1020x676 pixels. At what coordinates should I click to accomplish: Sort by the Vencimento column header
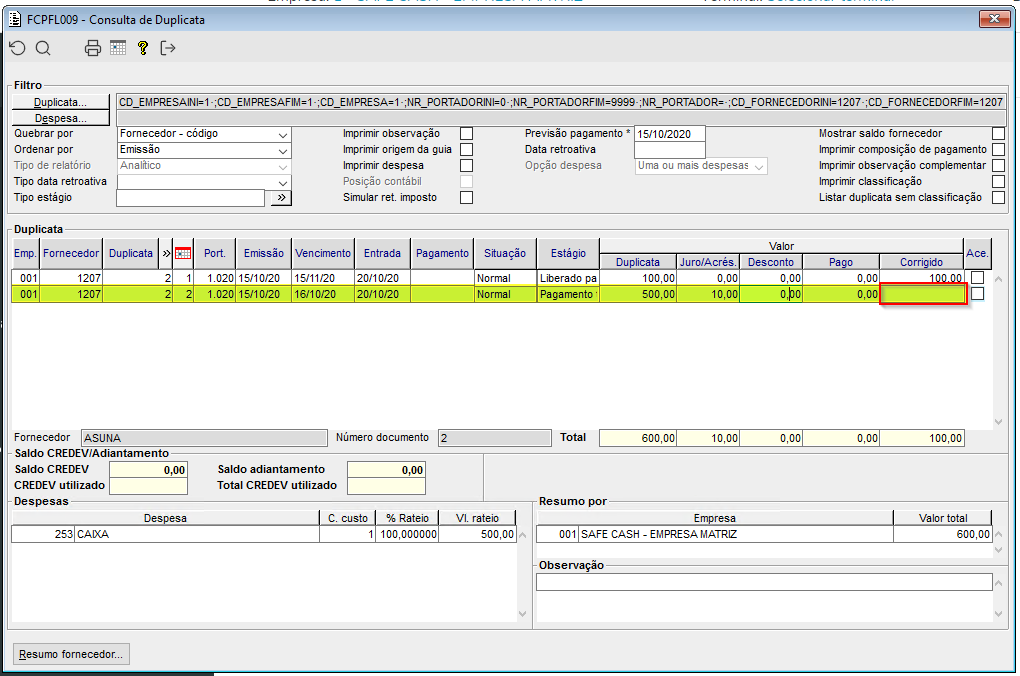pyautogui.click(x=323, y=254)
